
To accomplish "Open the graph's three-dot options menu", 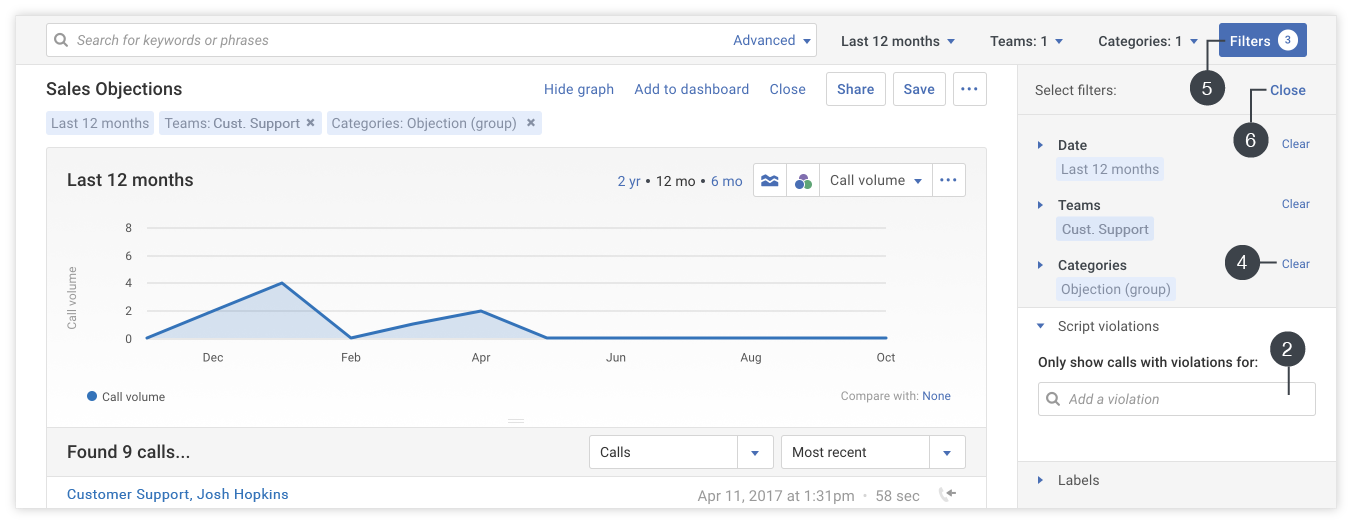I will click(x=949, y=181).
